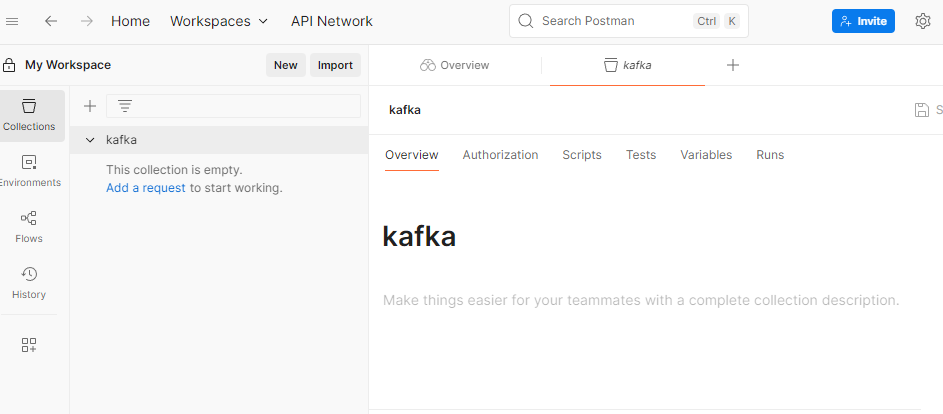
Task: Open the Tests tab
Action: tap(641, 155)
